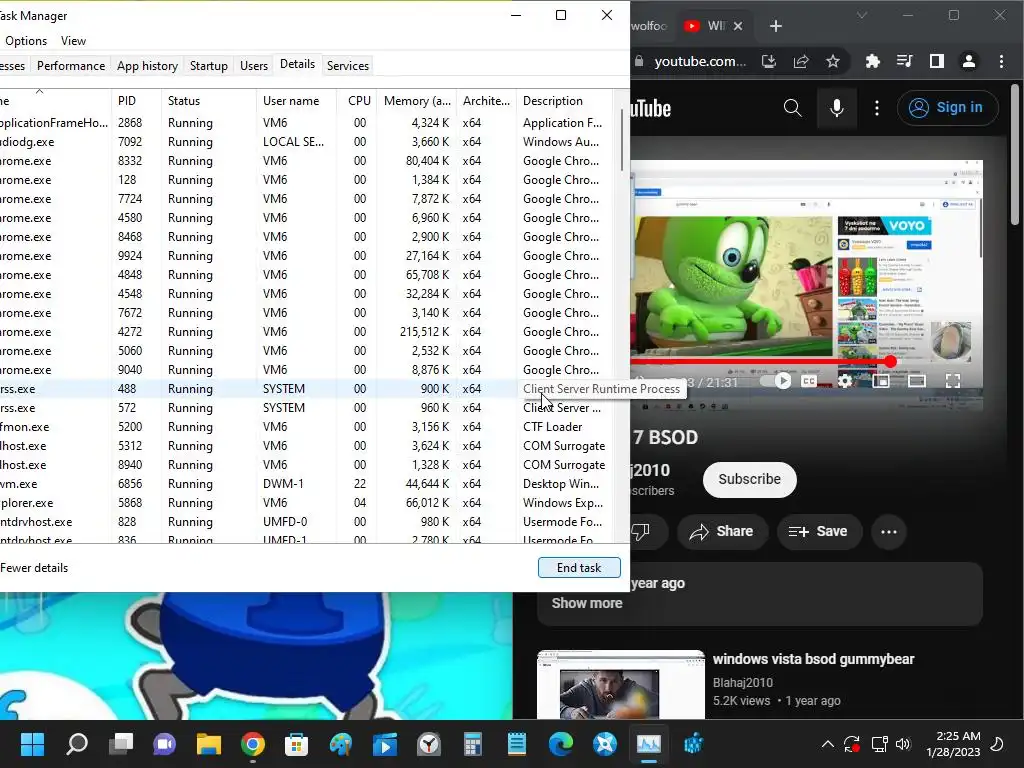
Task: Open Options menu in Task Manager
Action: pyautogui.click(x=26, y=40)
